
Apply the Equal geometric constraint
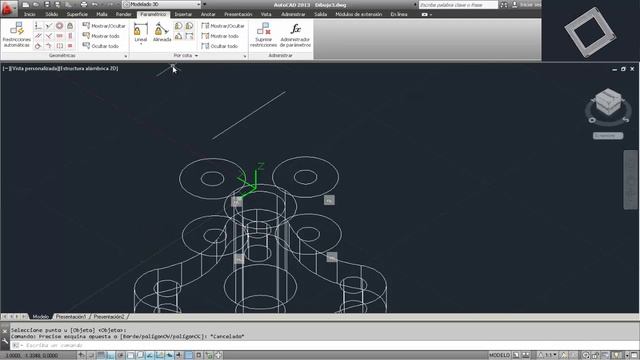click(x=70, y=46)
